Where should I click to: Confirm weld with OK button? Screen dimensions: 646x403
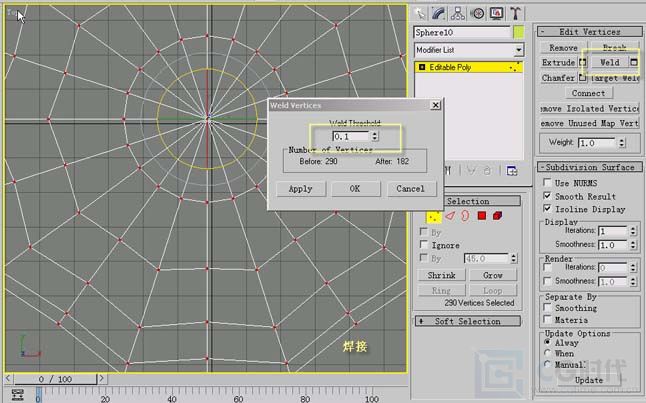(x=355, y=189)
